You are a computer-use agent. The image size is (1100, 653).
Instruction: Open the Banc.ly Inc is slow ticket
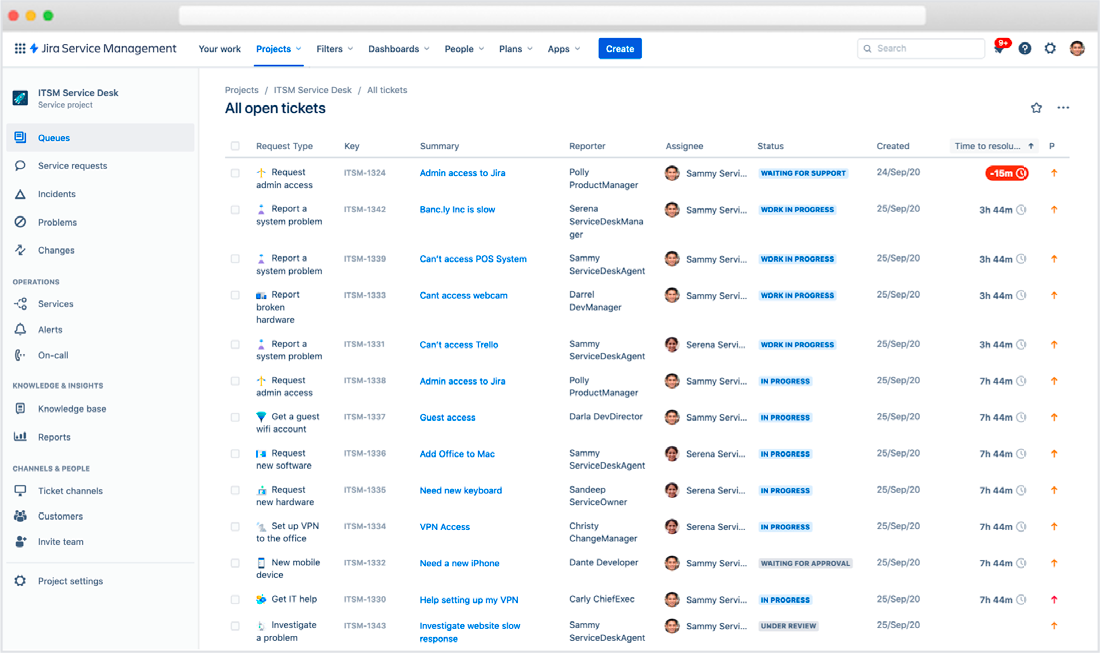(457, 210)
